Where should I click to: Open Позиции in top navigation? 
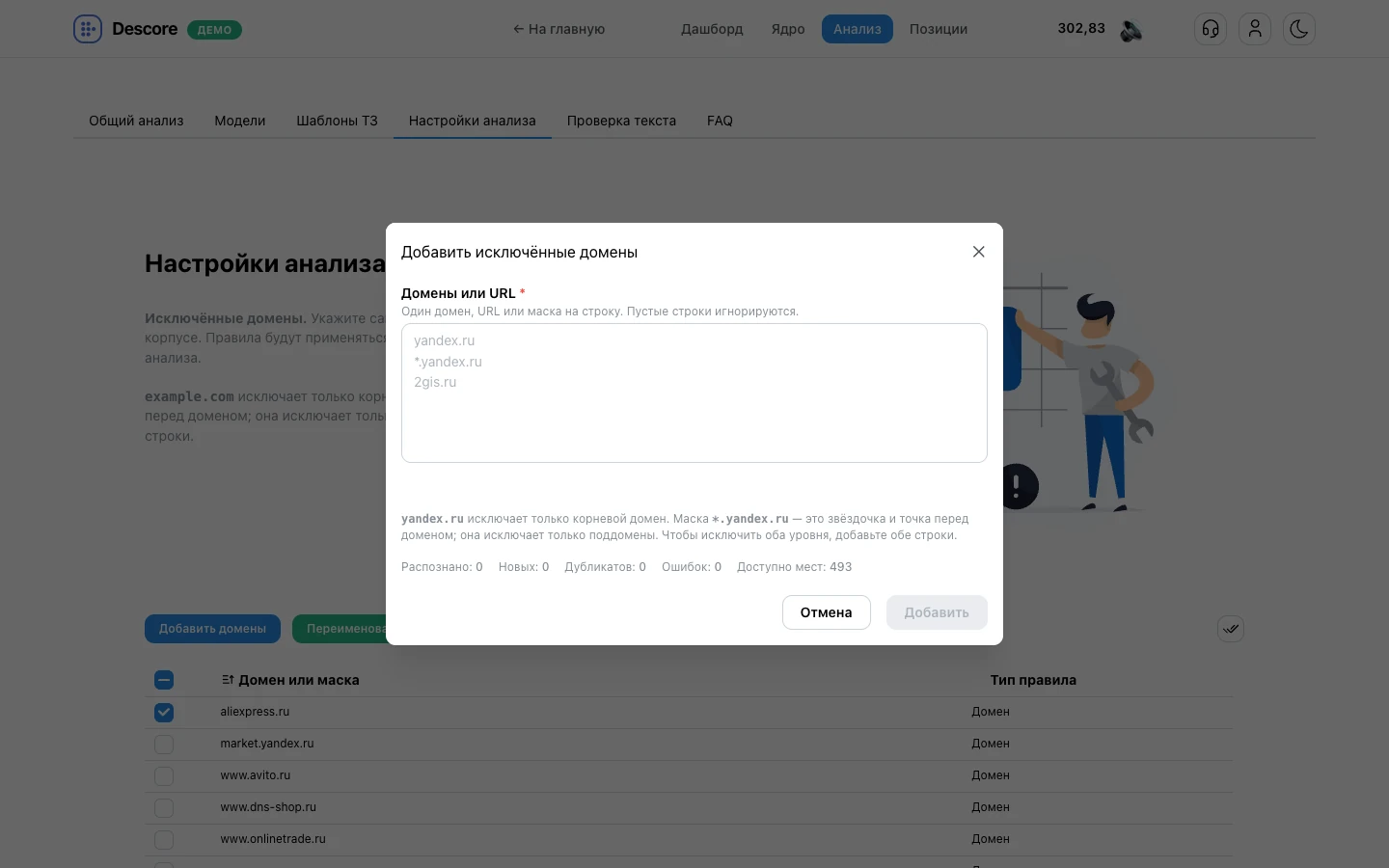pyautogui.click(x=939, y=29)
